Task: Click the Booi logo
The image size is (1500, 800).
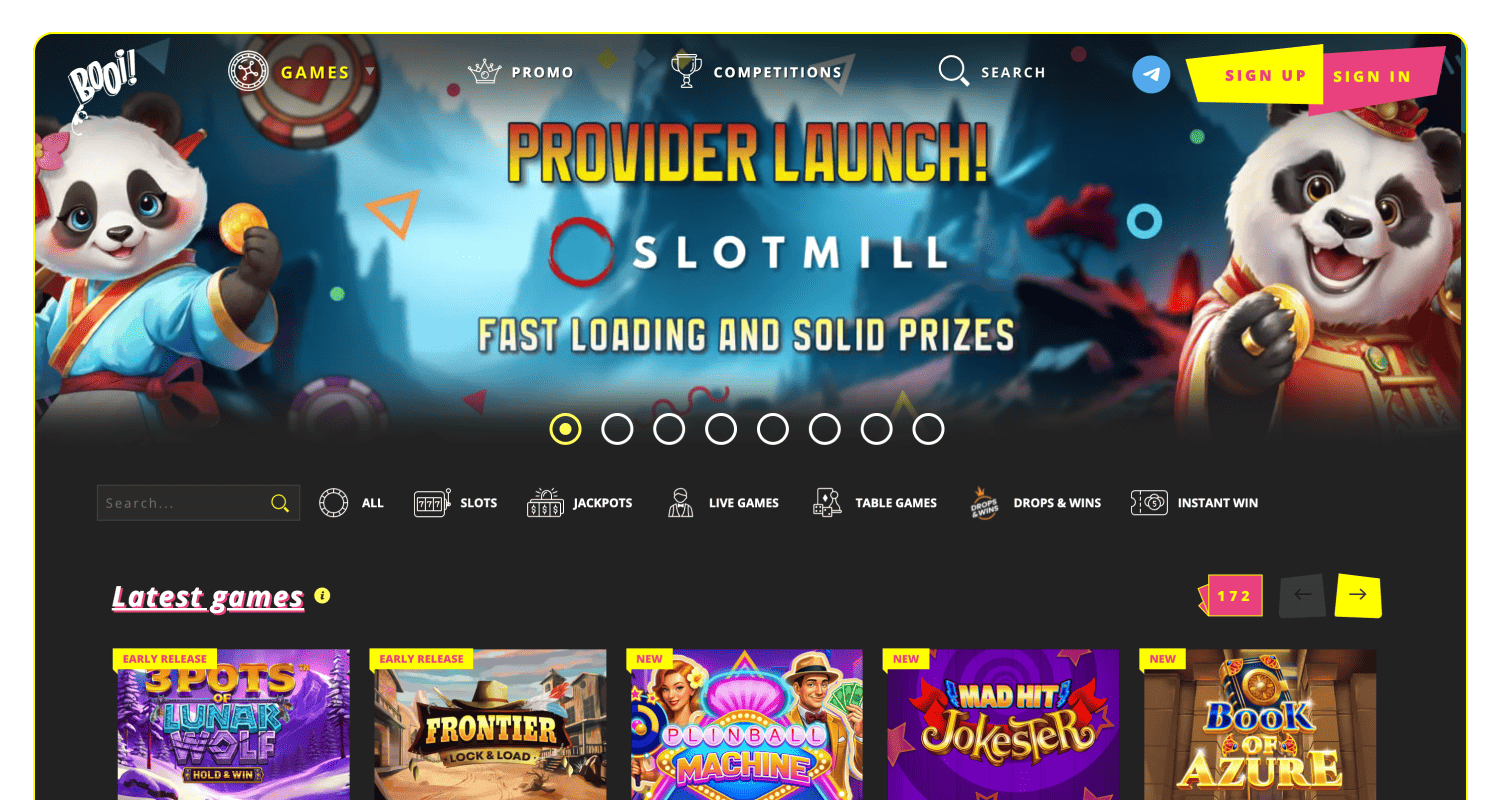Action: pyautogui.click(x=100, y=81)
